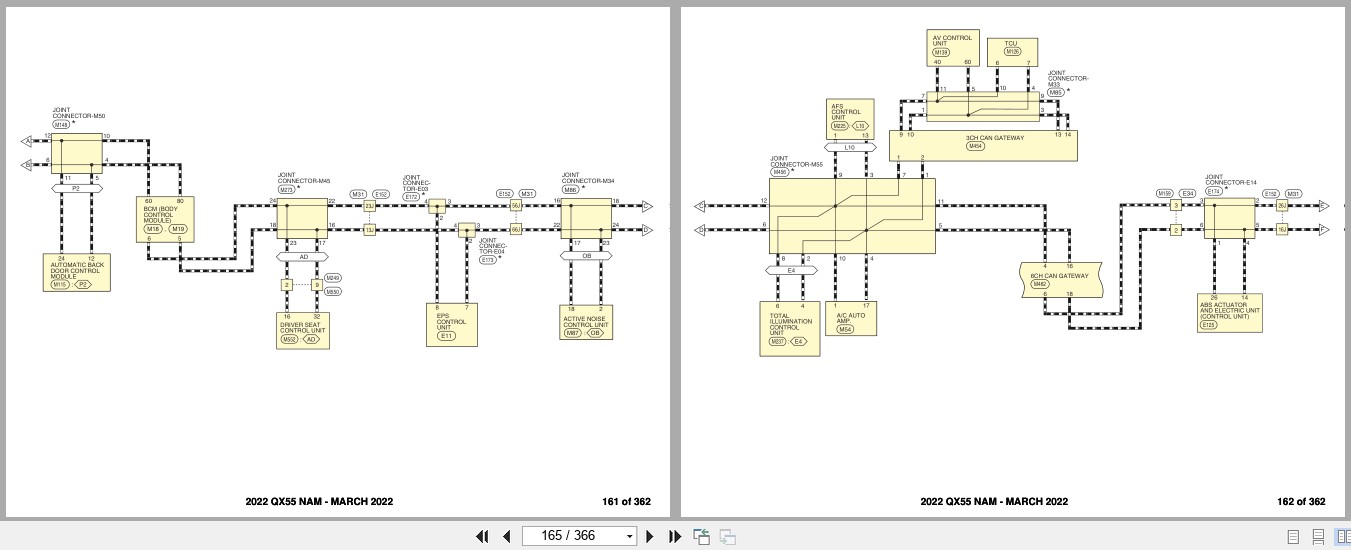Image resolution: width=1351 pixels, height=550 pixels.
Task: Switch to single page view
Action: click(x=1293, y=536)
